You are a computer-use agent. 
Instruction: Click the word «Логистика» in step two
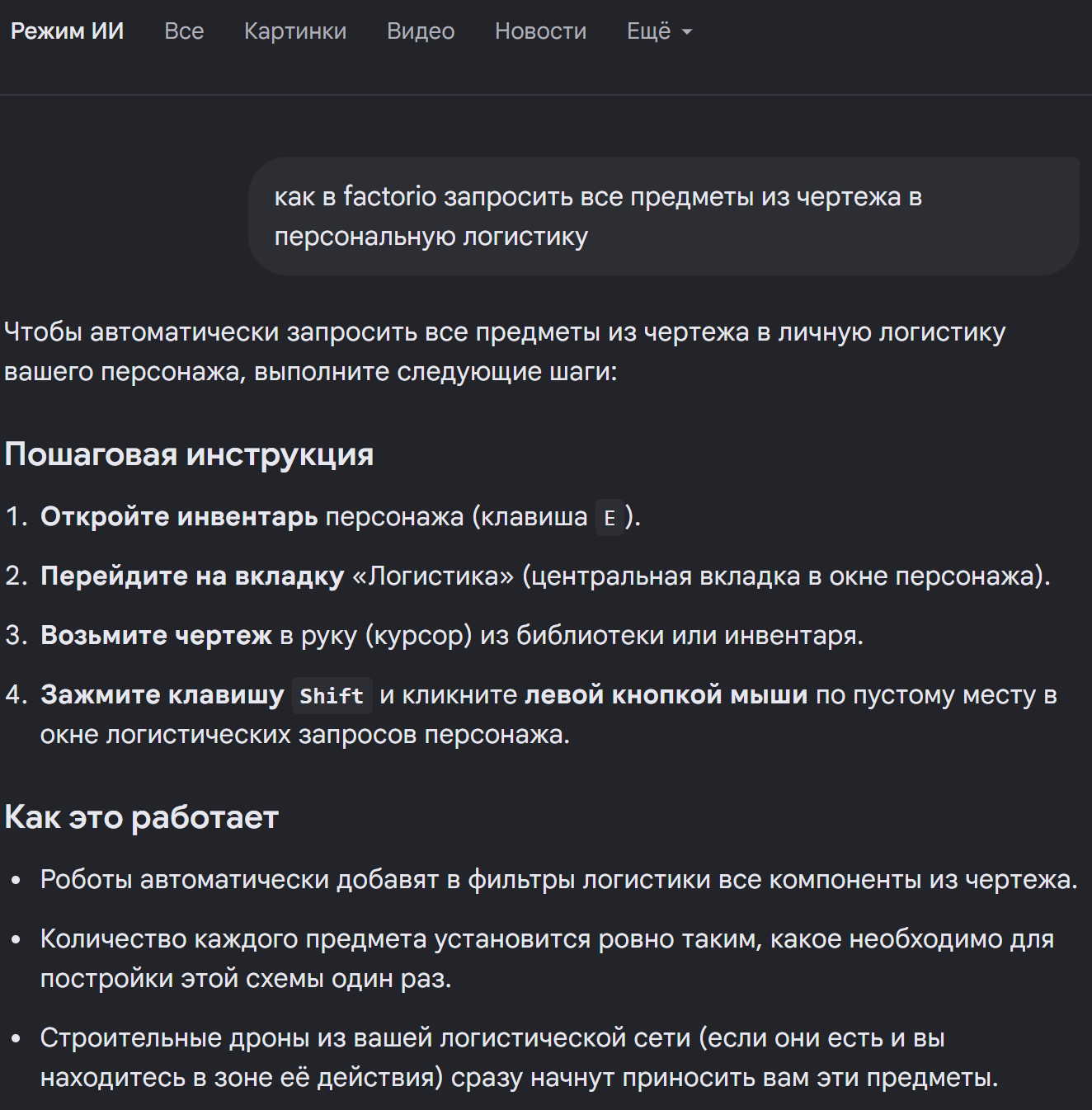[433, 576]
